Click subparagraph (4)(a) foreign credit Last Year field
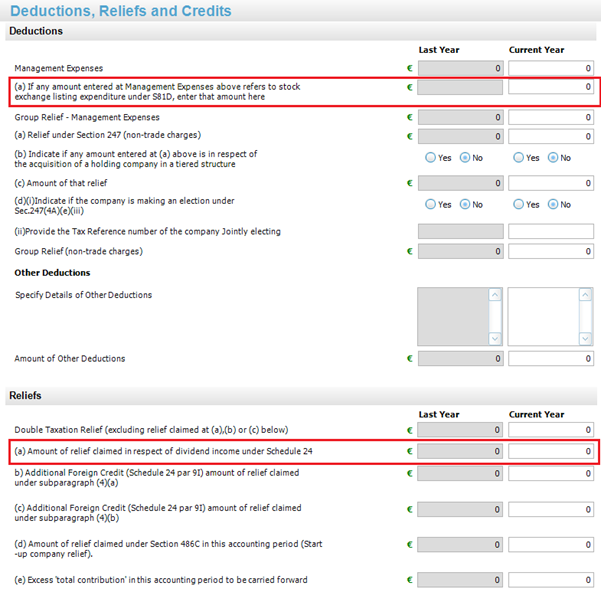 pos(460,473)
